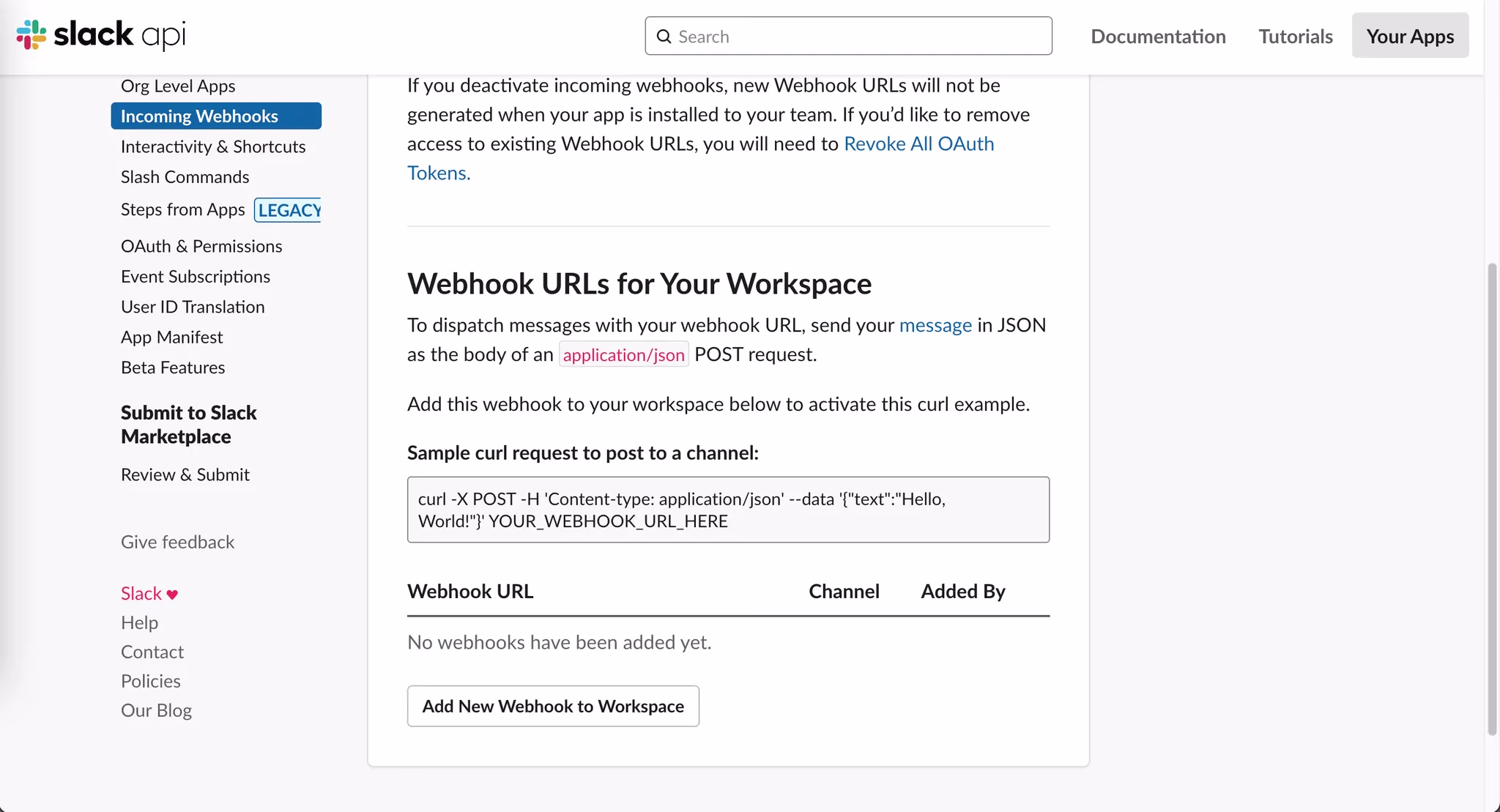The width and height of the screenshot is (1500, 812).
Task: Open the Policies link
Action: pos(150,681)
